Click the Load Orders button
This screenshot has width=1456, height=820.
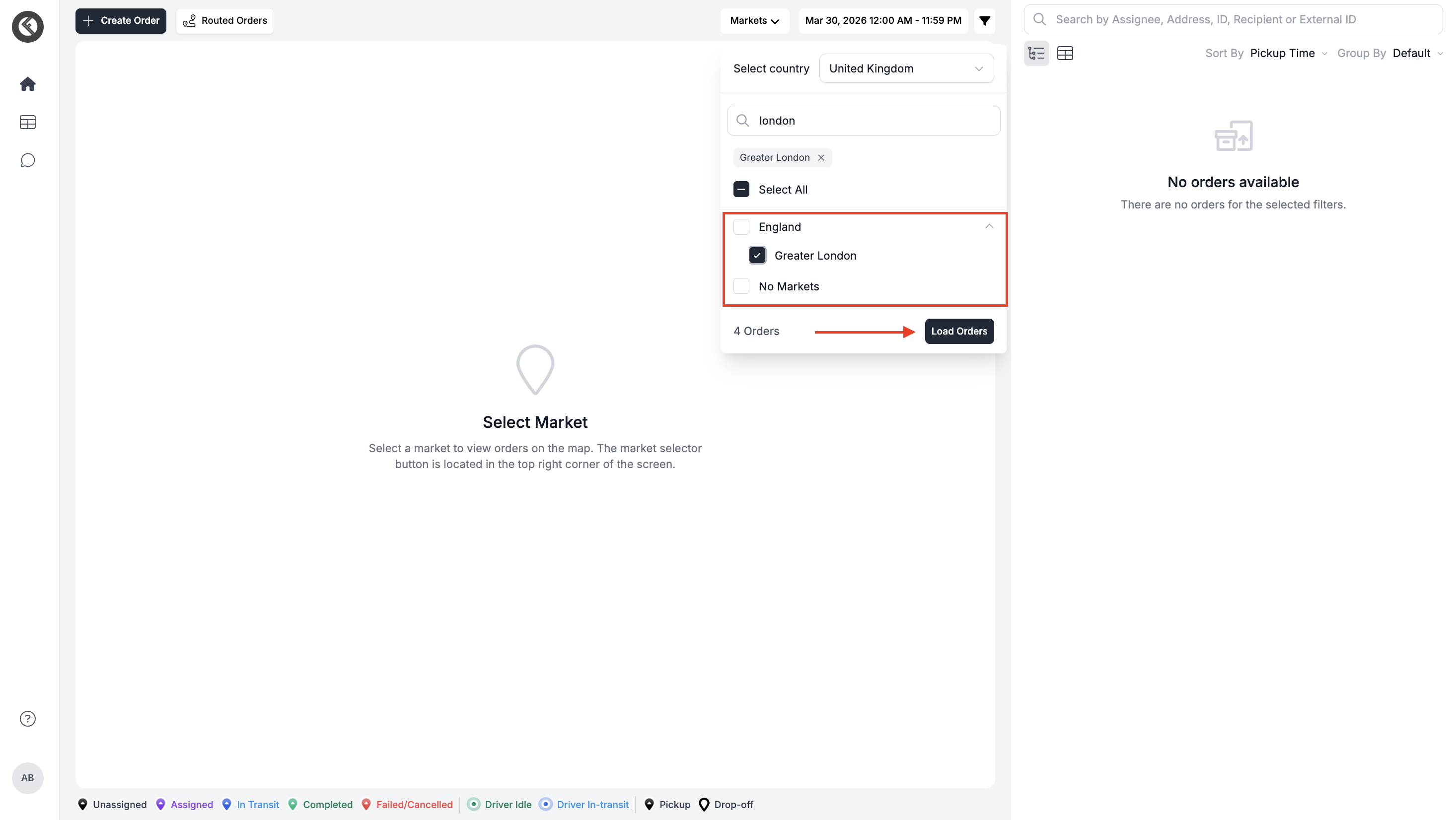coord(958,331)
